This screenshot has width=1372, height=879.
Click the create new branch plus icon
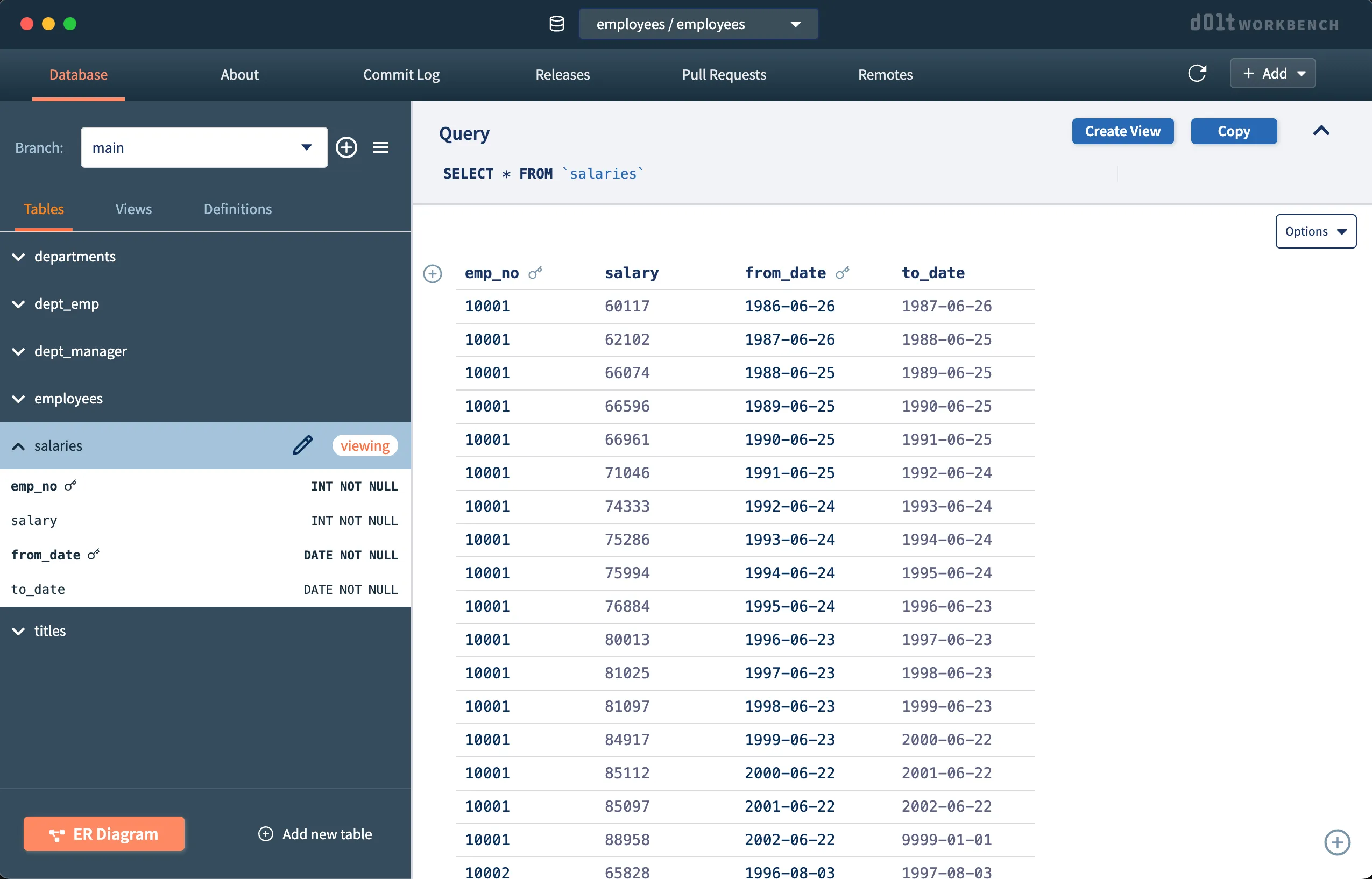point(346,147)
